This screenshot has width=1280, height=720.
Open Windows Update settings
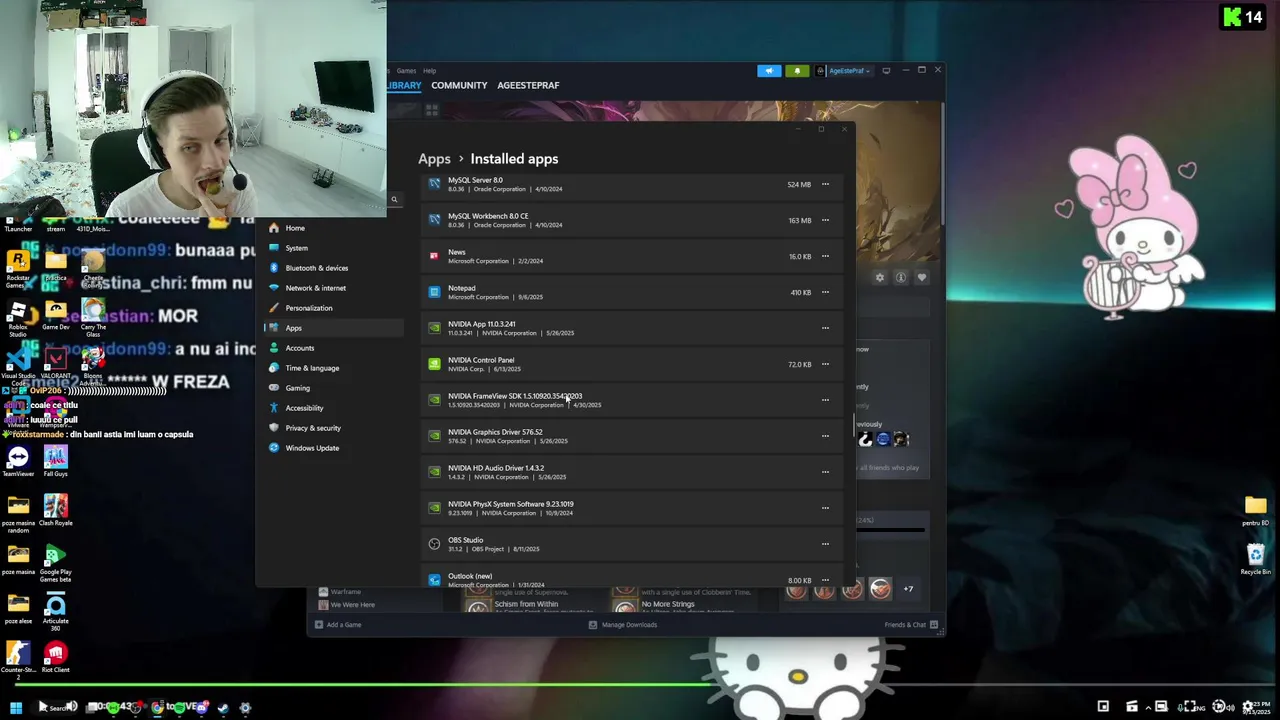[x=334, y=448]
